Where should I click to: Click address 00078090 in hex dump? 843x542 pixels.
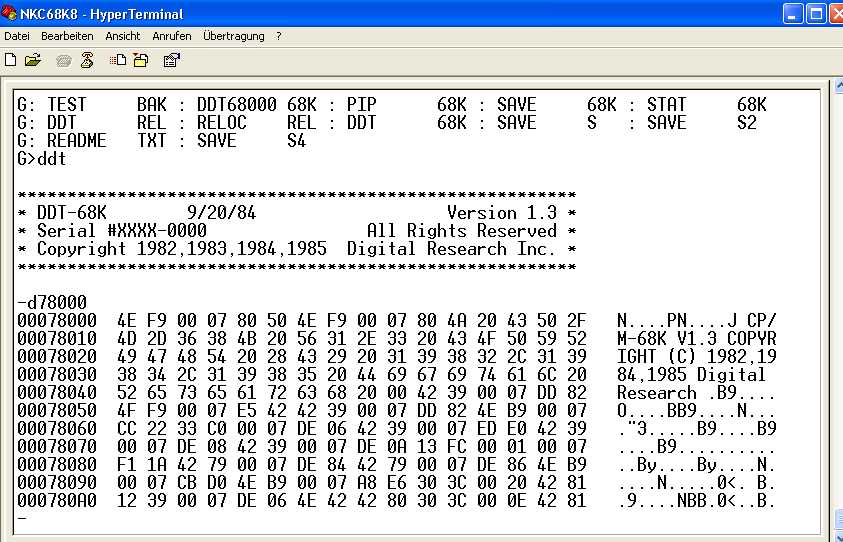(x=57, y=483)
